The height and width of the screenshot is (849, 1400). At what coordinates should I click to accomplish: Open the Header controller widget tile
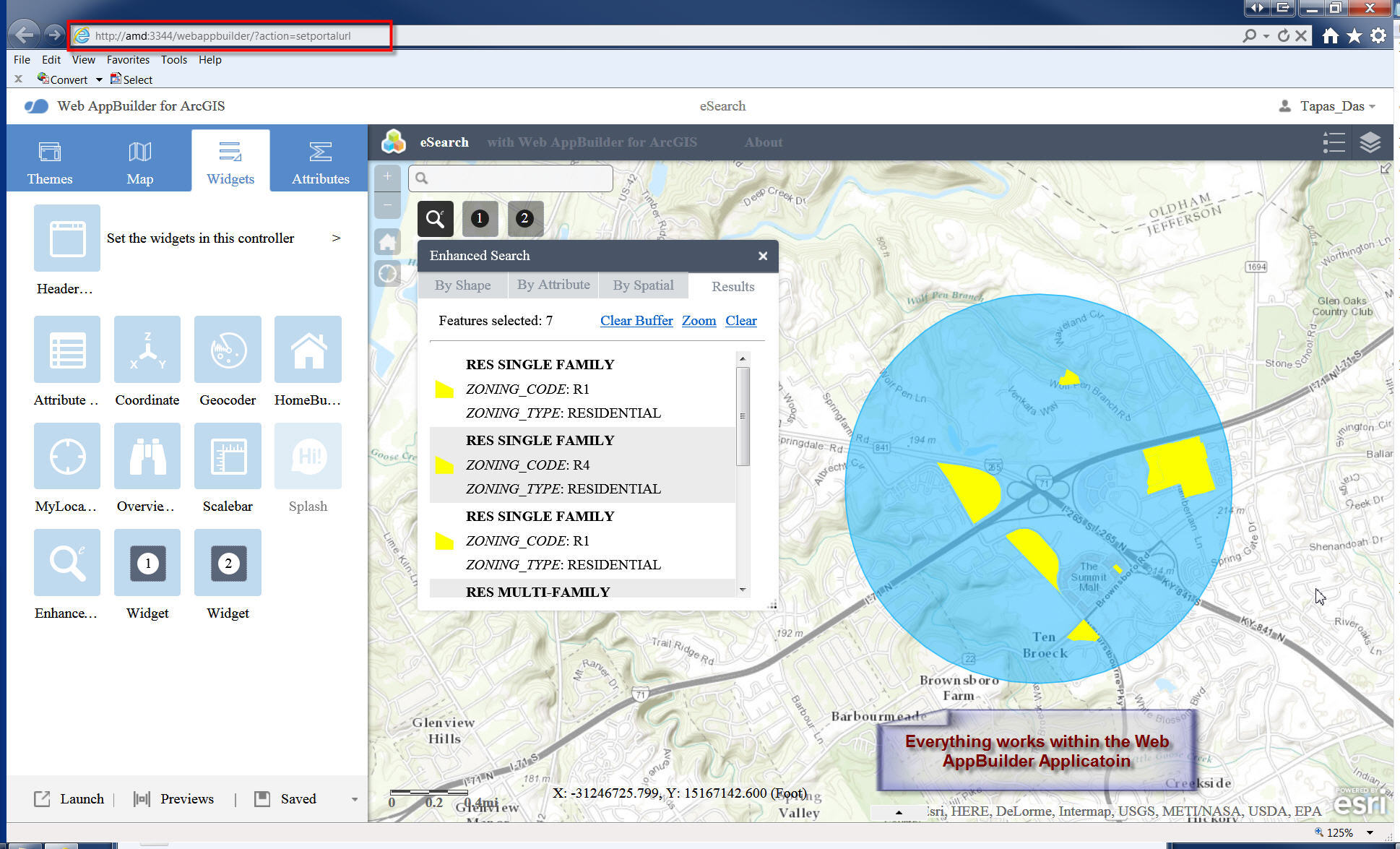pos(66,238)
